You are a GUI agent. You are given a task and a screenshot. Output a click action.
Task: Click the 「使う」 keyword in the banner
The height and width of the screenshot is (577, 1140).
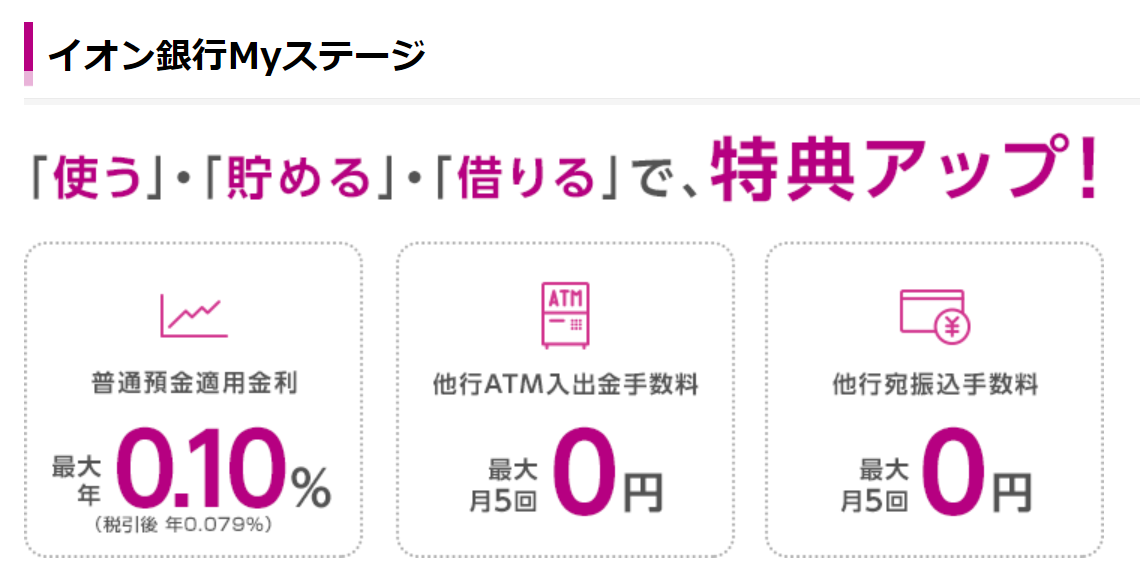(x=97, y=176)
